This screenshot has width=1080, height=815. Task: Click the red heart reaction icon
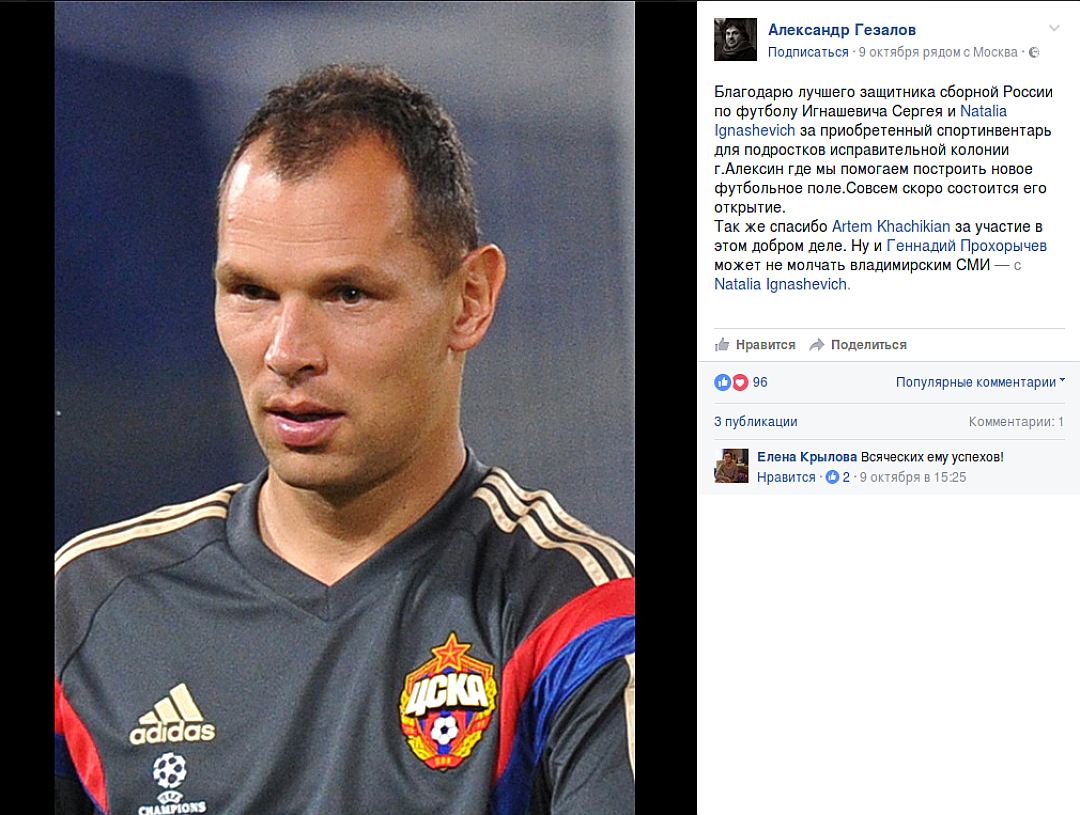click(740, 382)
